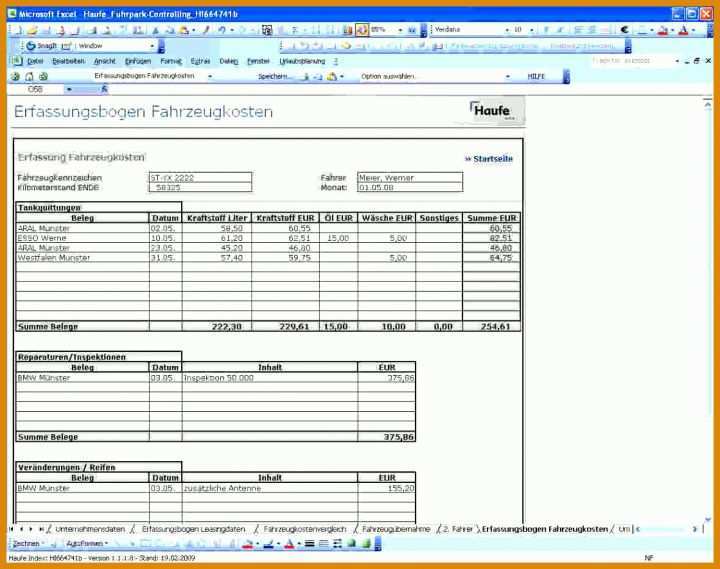This screenshot has width=720, height=569.
Task: Open the Option auswählen dropdown
Action: tap(507, 77)
